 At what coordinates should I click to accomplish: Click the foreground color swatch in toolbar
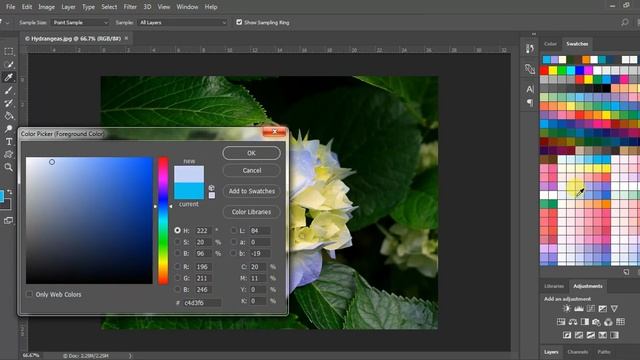coord(1,196)
